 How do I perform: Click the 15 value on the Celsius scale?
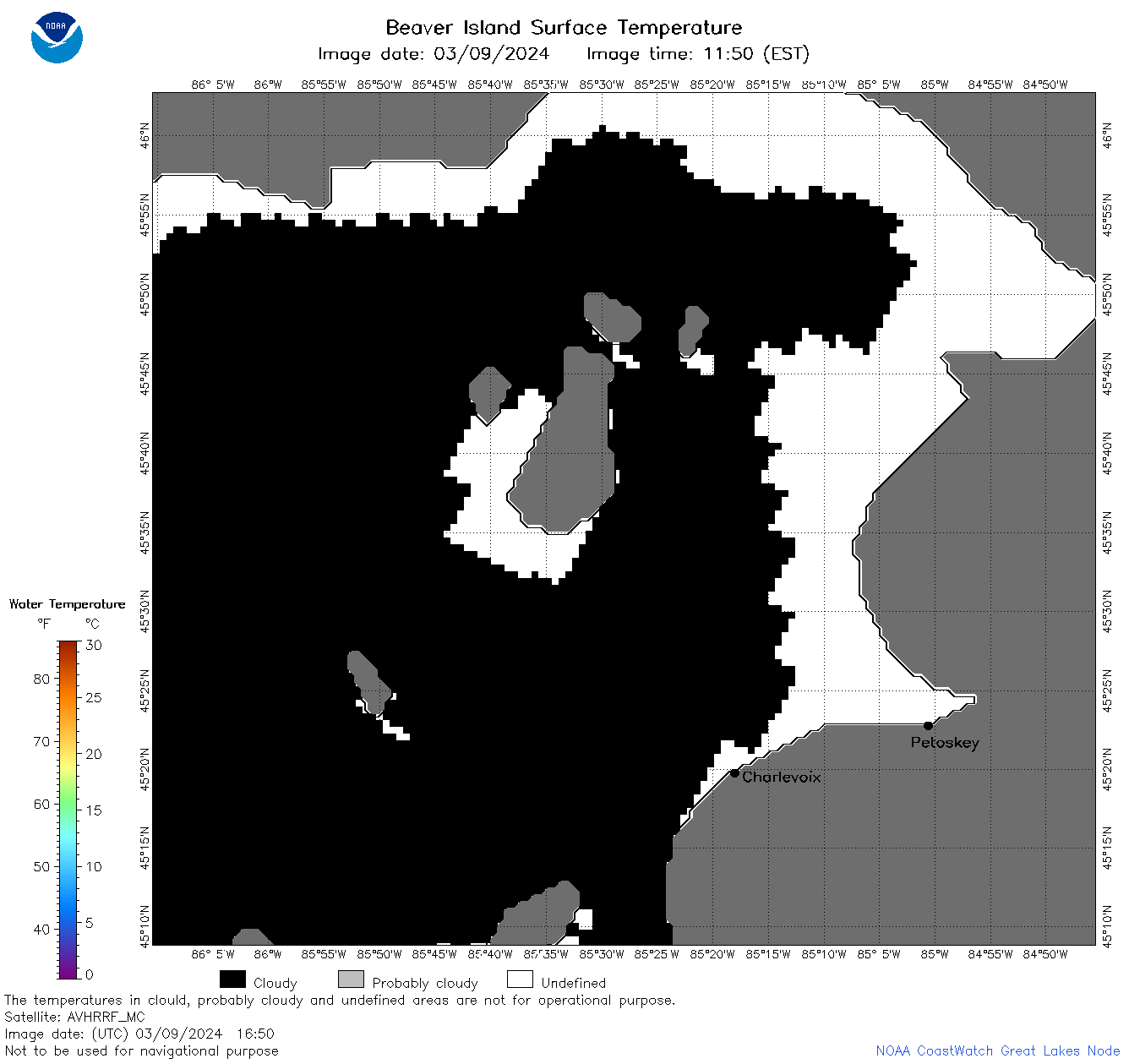94,810
